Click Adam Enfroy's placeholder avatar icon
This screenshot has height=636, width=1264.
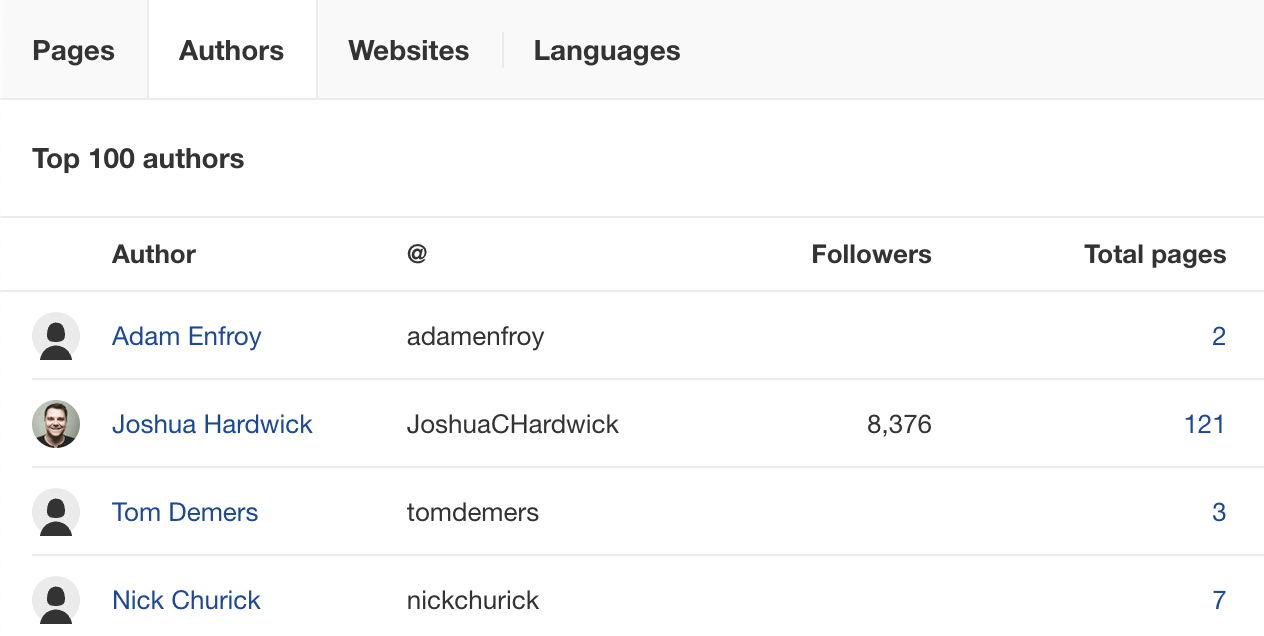[x=56, y=336]
